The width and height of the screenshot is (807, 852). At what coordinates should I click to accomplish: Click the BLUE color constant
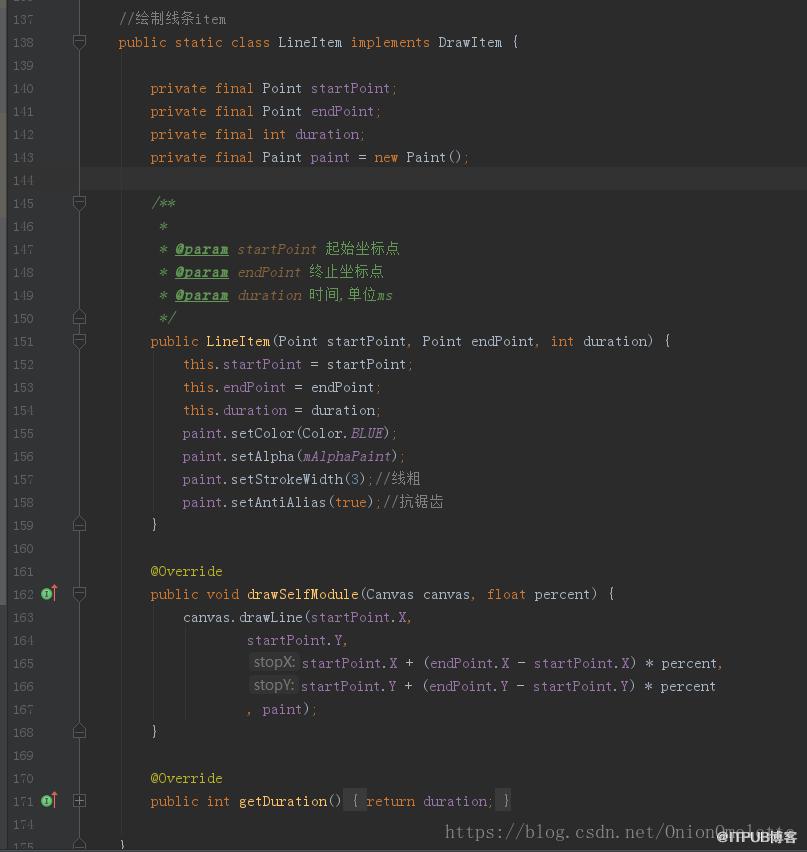pyautogui.click(x=367, y=434)
